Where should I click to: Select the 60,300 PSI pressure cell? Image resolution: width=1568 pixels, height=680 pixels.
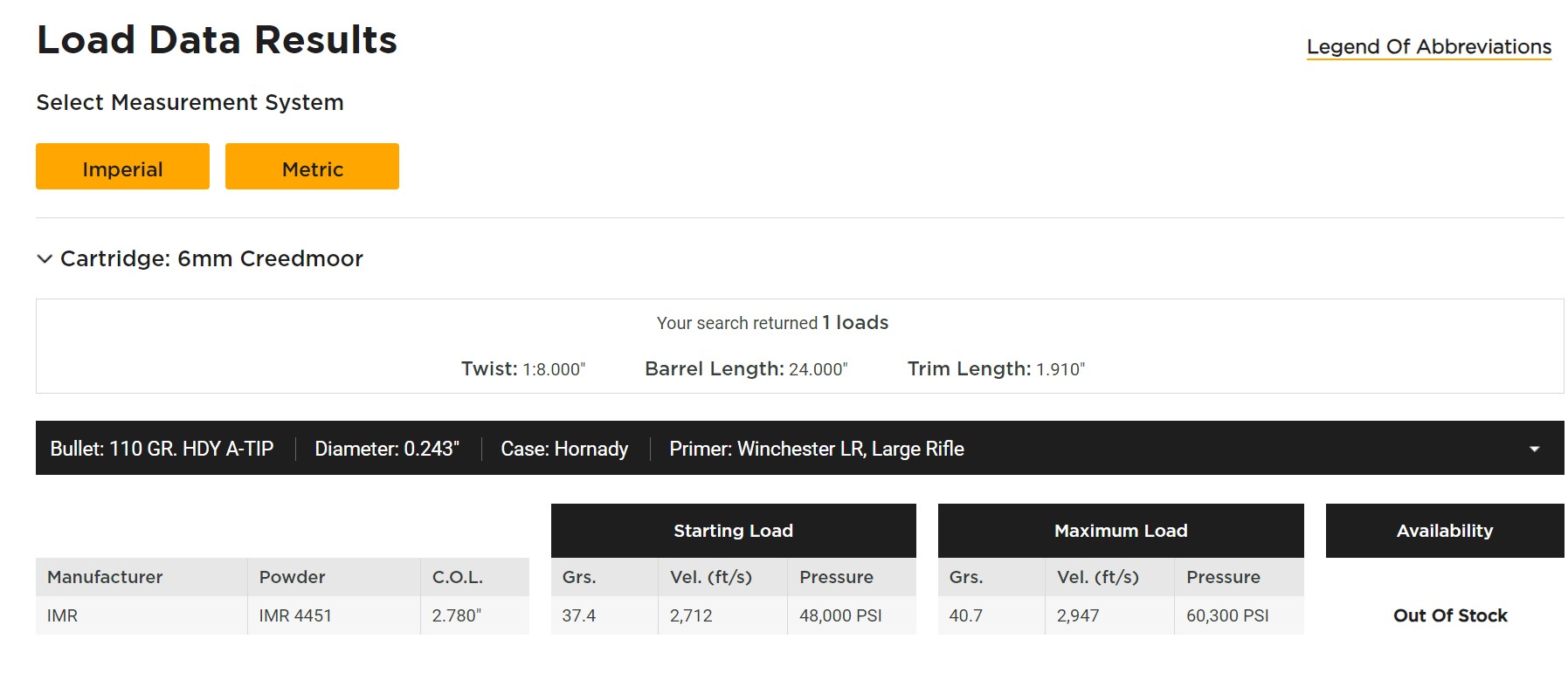1227,615
